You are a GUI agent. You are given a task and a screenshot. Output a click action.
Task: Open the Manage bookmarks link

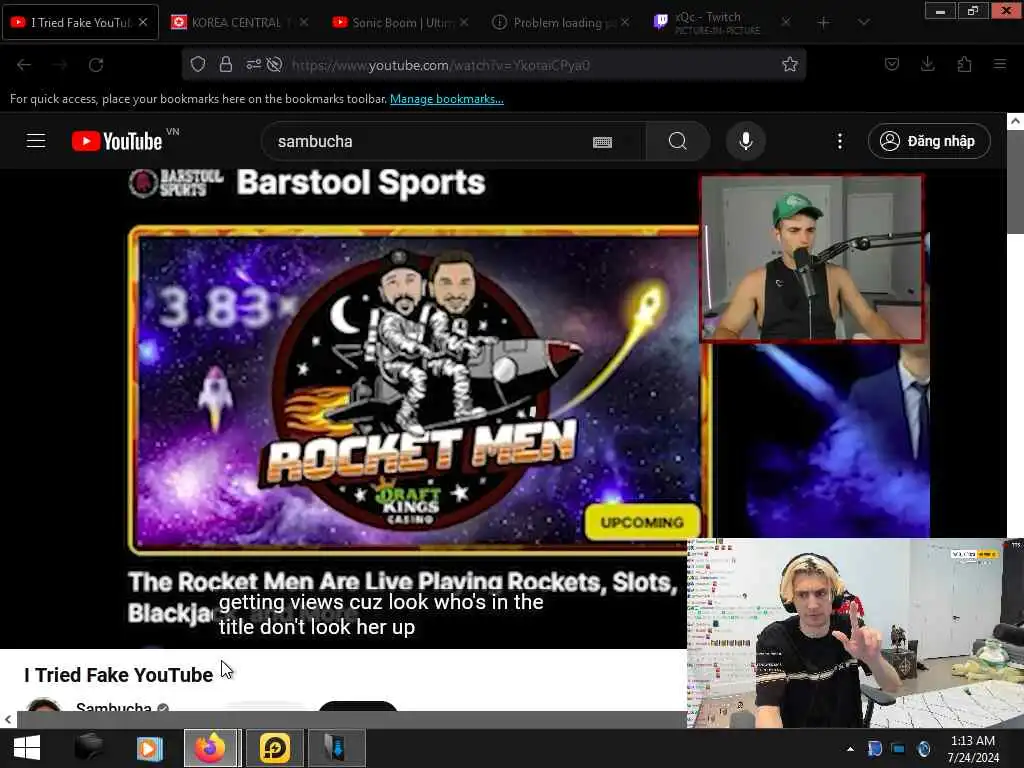click(447, 99)
